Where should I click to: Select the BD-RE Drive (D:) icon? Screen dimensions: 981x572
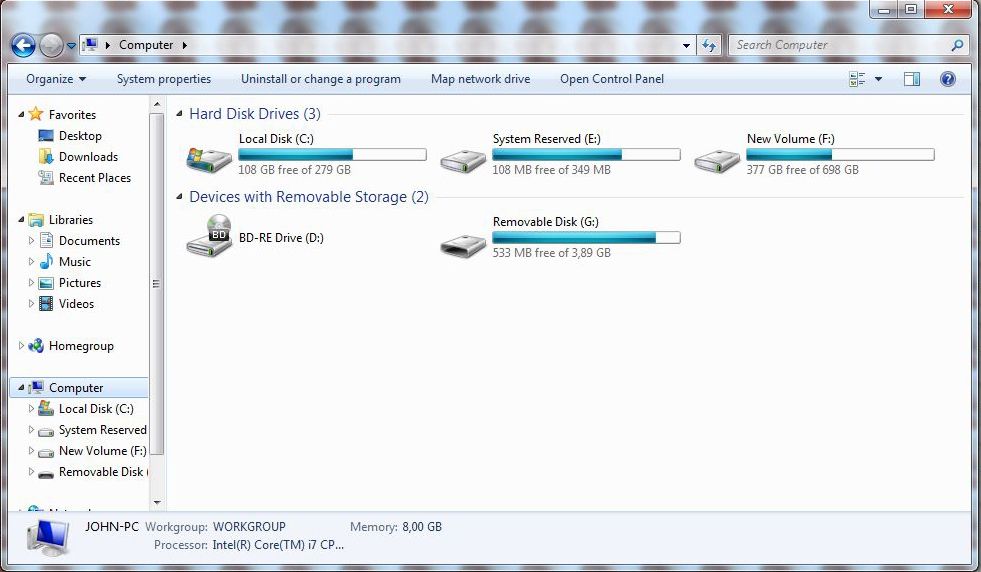click(x=210, y=236)
